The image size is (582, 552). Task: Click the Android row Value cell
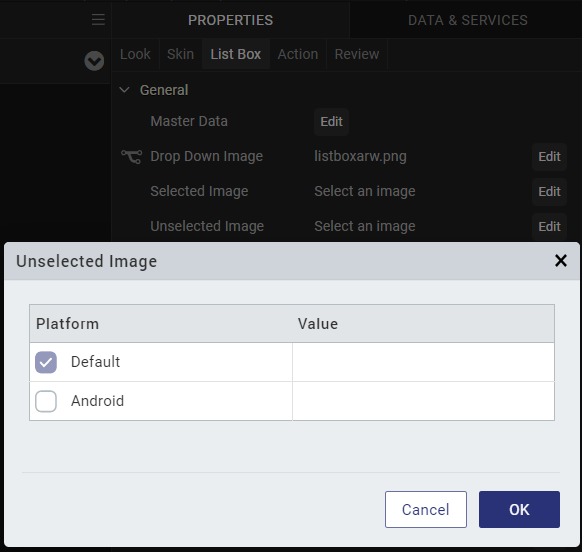point(423,401)
